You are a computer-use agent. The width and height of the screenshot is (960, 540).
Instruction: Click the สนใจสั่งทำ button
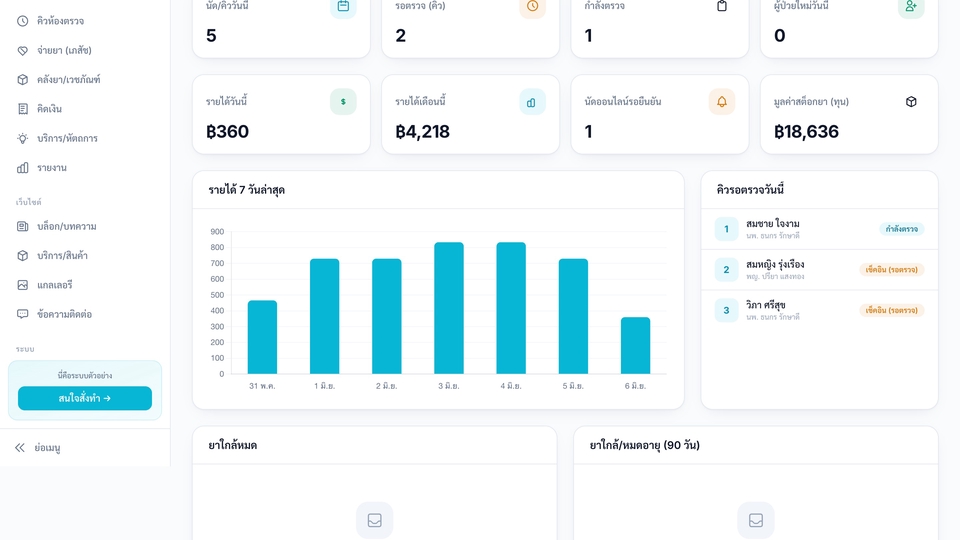click(85, 398)
